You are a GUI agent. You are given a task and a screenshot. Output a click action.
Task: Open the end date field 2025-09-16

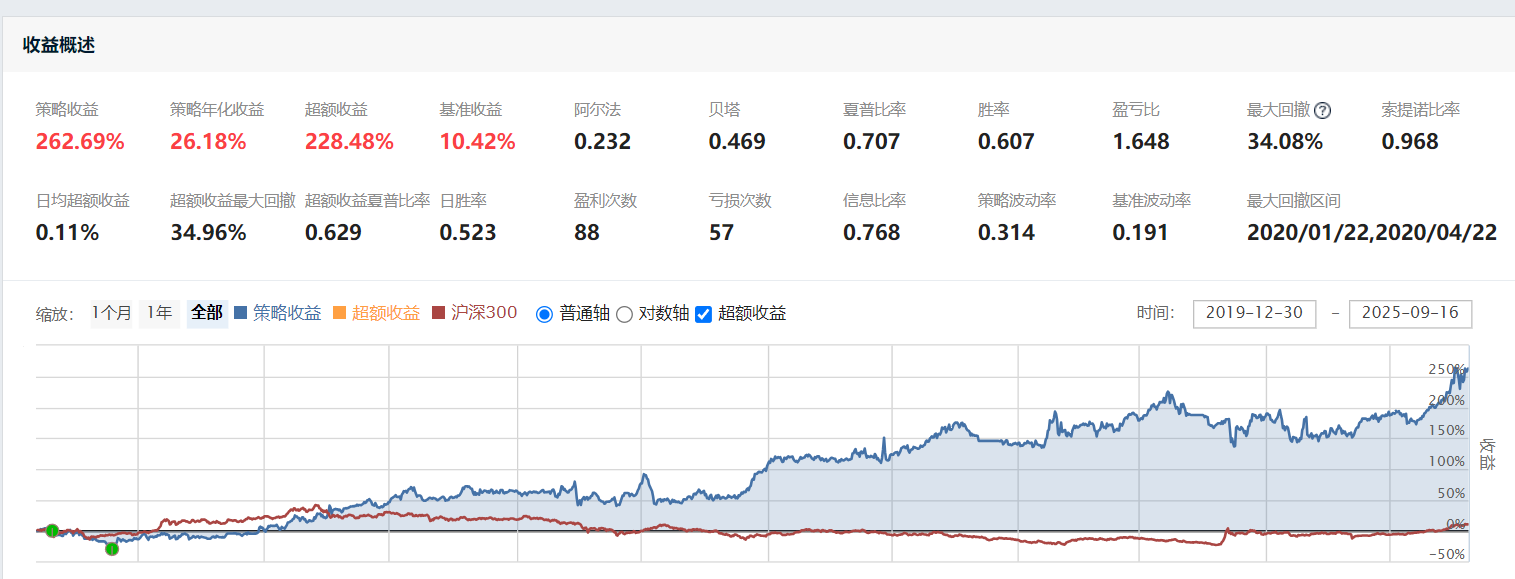tap(1410, 313)
